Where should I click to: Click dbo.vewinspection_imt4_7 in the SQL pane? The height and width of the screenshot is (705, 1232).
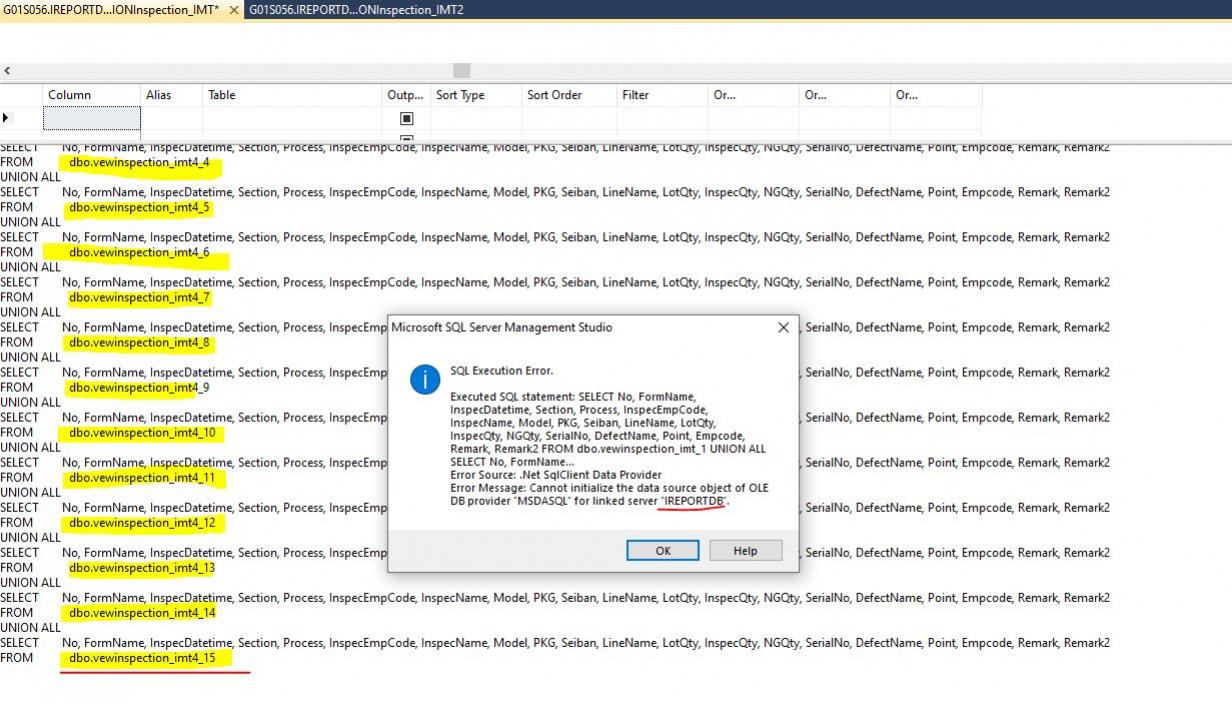coord(139,297)
